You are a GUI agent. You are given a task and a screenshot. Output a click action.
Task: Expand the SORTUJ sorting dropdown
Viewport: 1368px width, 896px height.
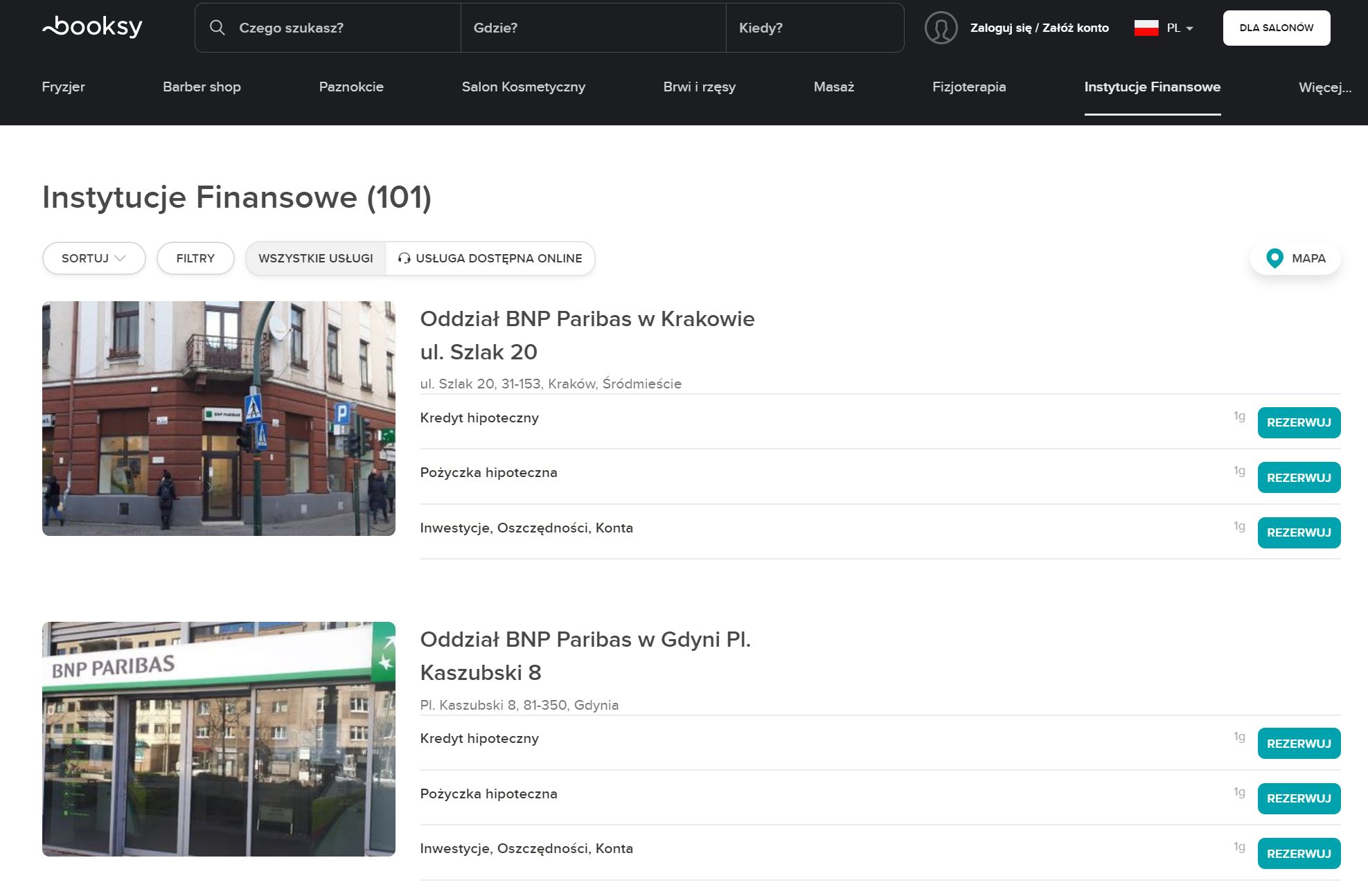click(x=94, y=258)
